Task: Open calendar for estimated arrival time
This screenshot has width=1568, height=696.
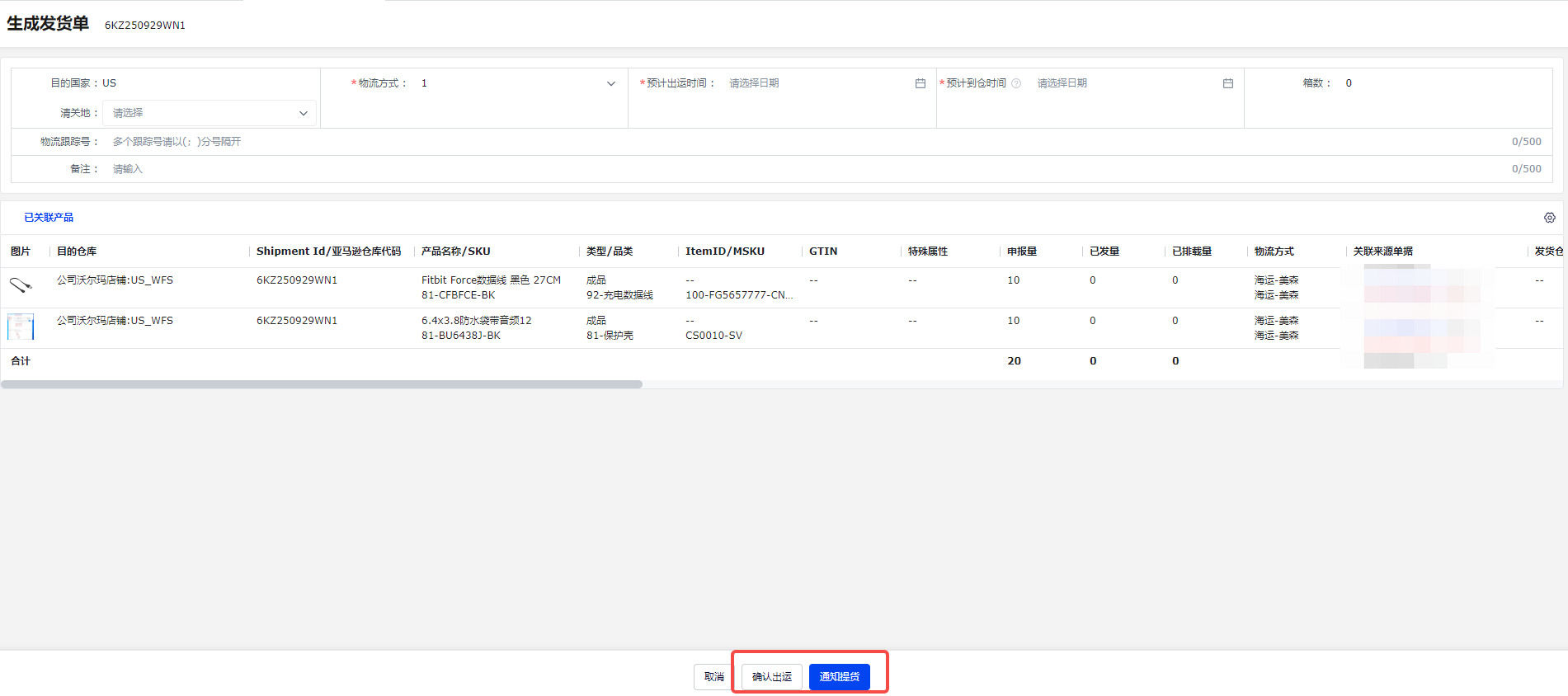Action: tap(1228, 83)
